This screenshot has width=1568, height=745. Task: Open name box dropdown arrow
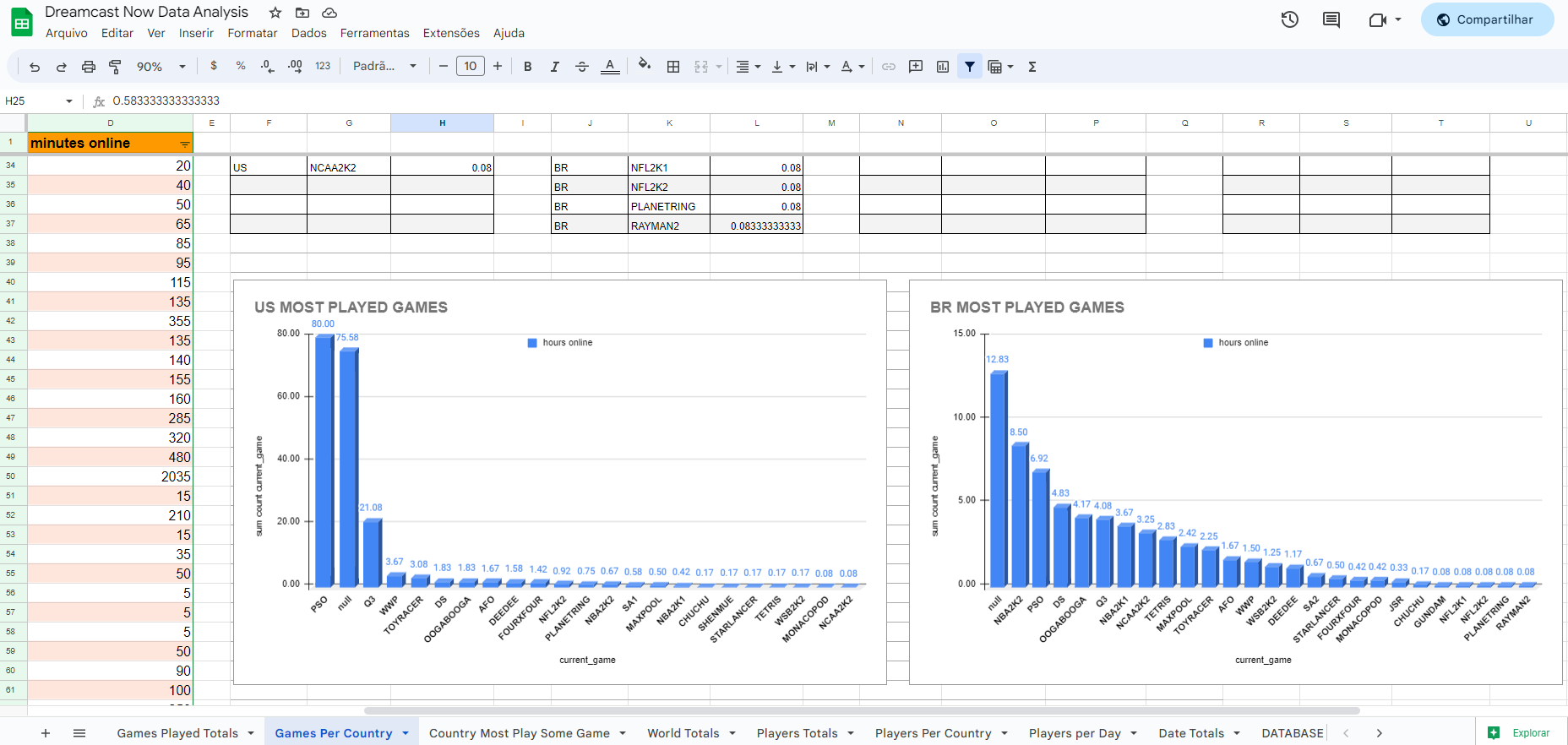(69, 101)
